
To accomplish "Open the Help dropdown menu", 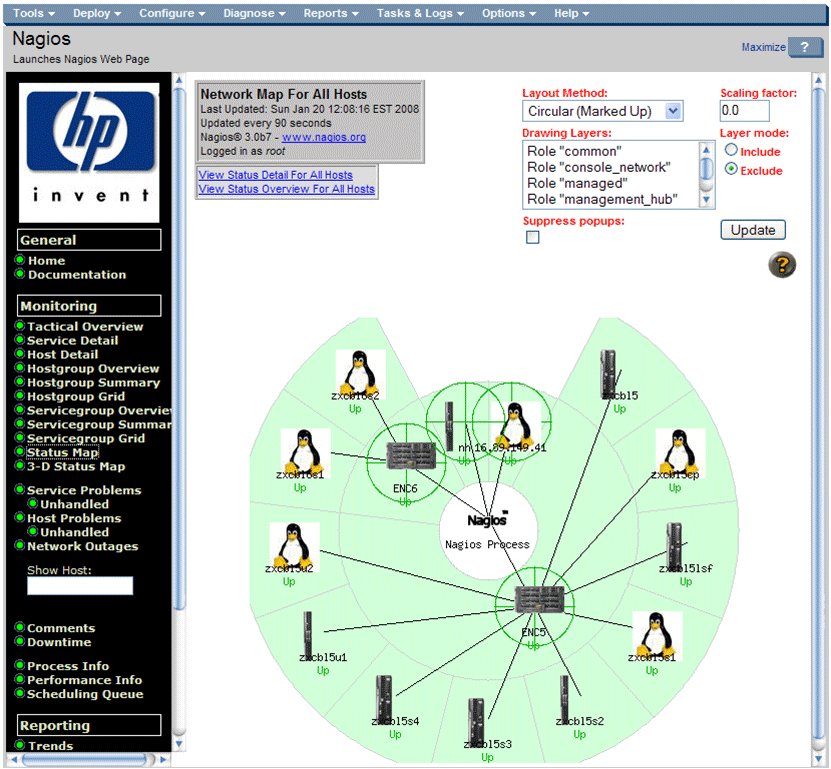I will tap(571, 13).
